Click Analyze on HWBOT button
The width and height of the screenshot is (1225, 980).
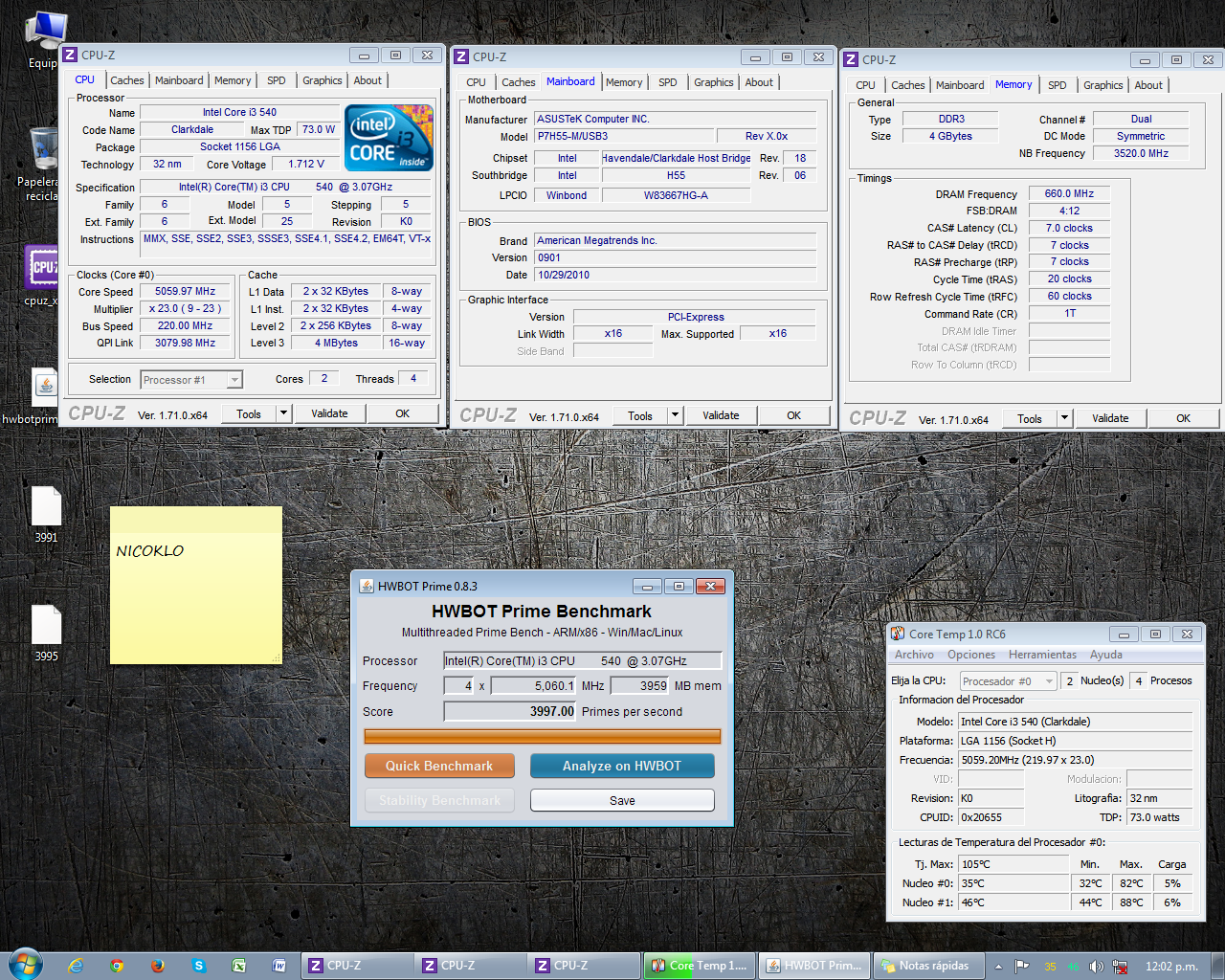pyautogui.click(x=622, y=766)
